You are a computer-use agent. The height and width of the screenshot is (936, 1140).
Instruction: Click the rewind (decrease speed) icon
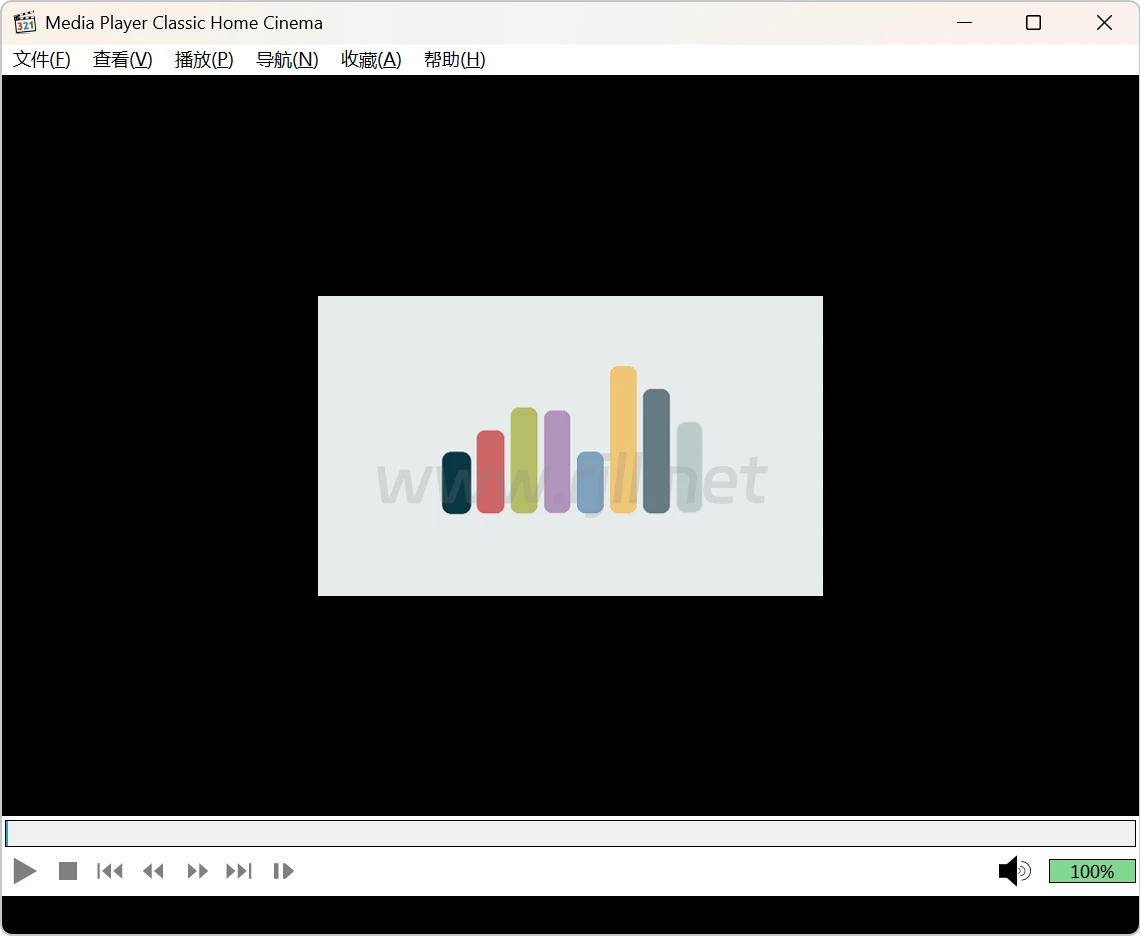[x=153, y=871]
